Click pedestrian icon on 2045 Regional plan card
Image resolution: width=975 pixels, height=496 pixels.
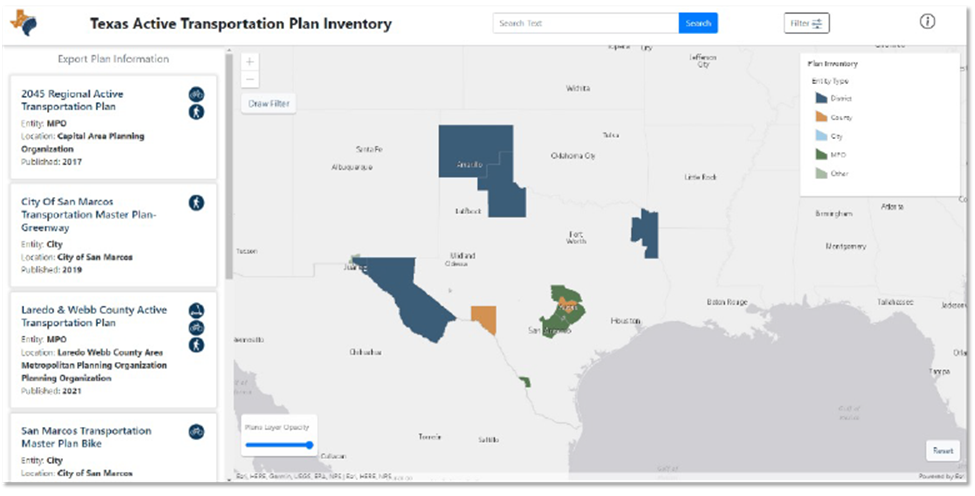(196, 112)
